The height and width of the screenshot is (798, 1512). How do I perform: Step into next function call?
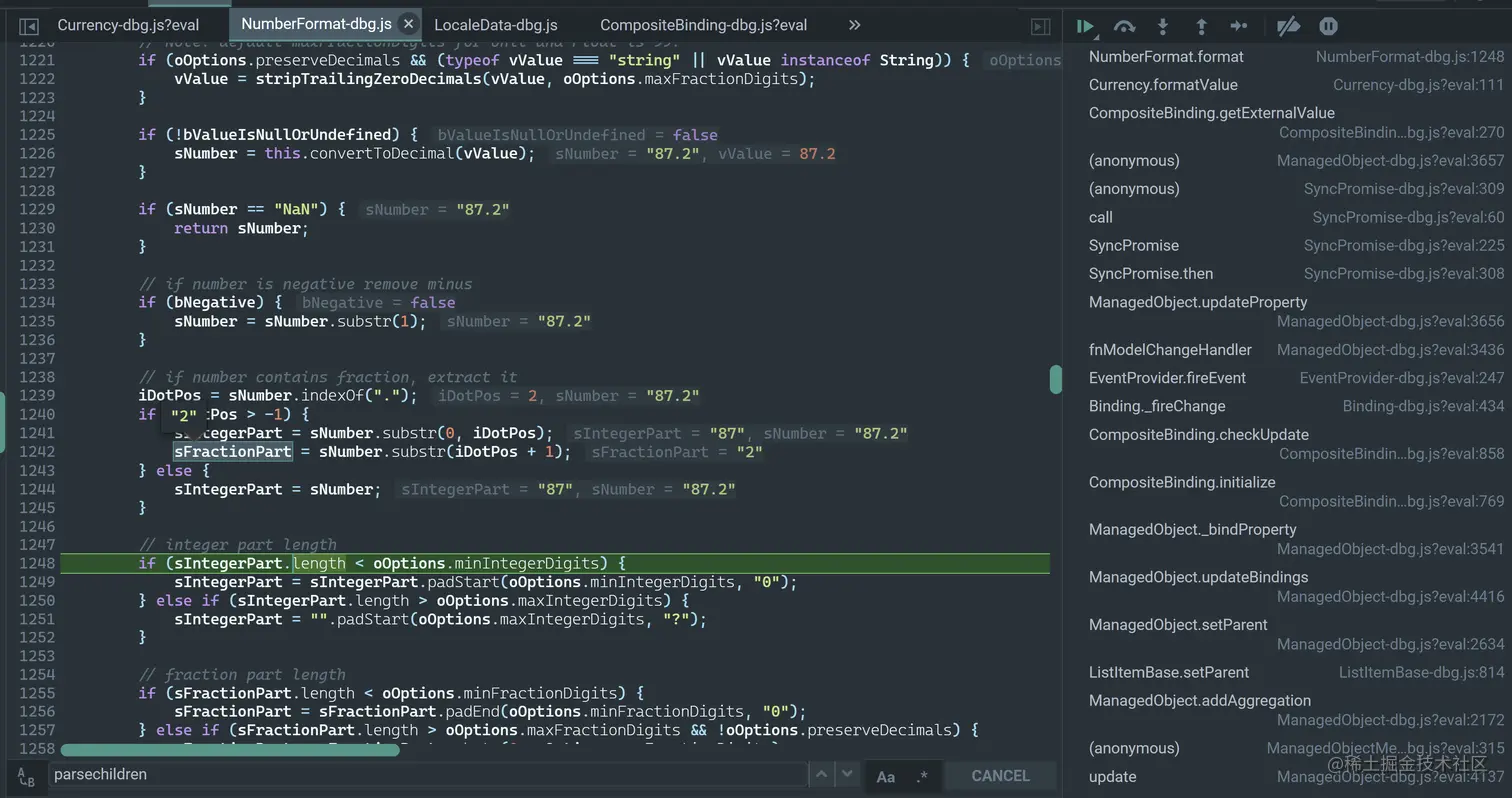tap(1163, 27)
